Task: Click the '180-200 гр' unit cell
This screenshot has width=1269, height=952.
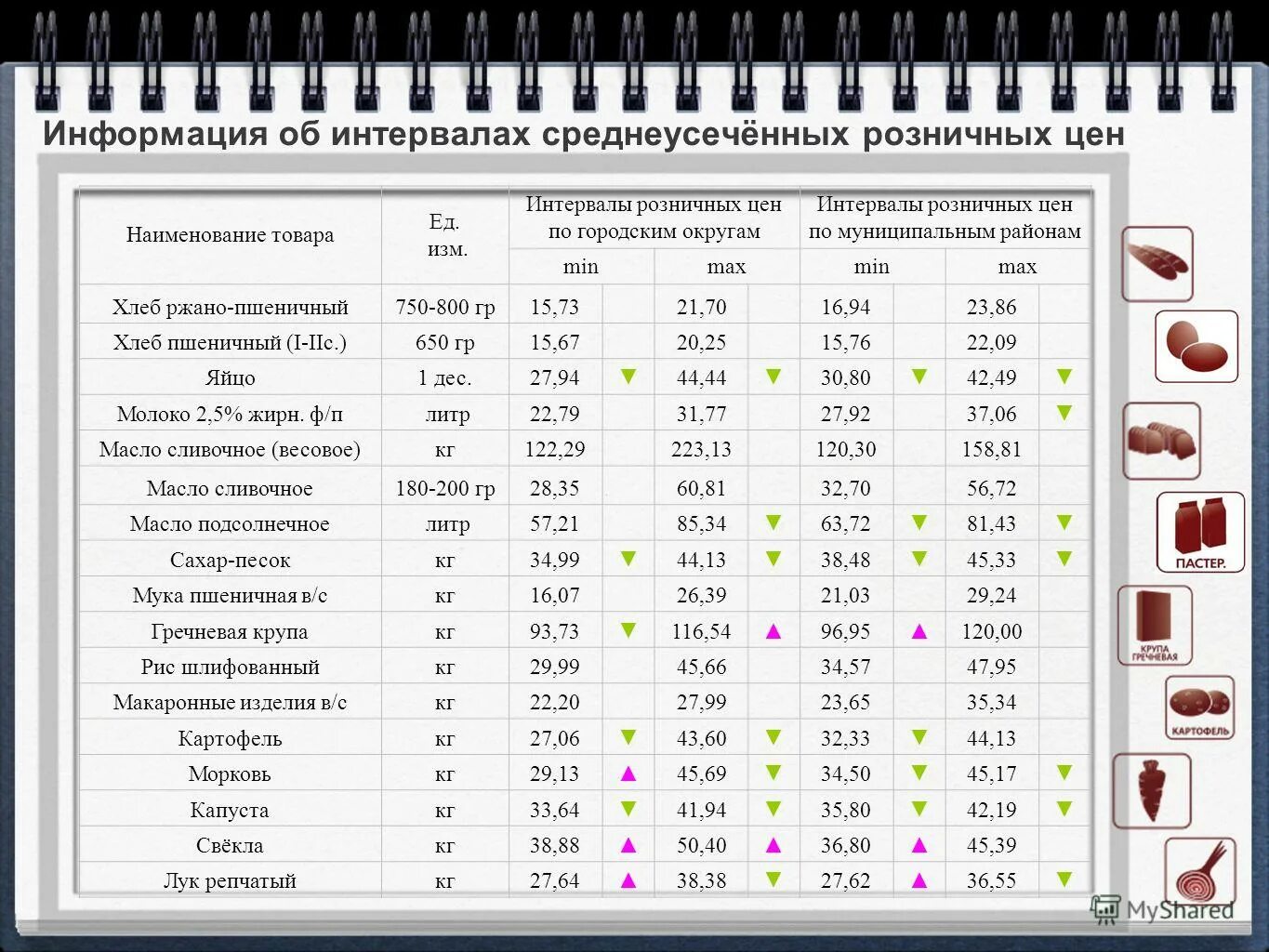Action: coord(445,488)
